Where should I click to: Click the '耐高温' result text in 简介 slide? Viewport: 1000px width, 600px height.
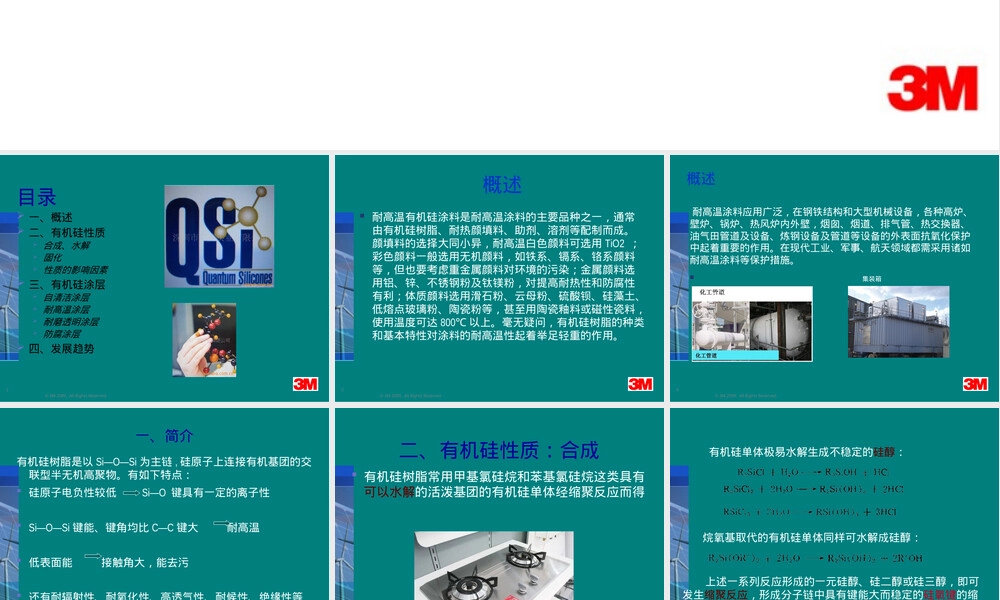click(x=243, y=527)
